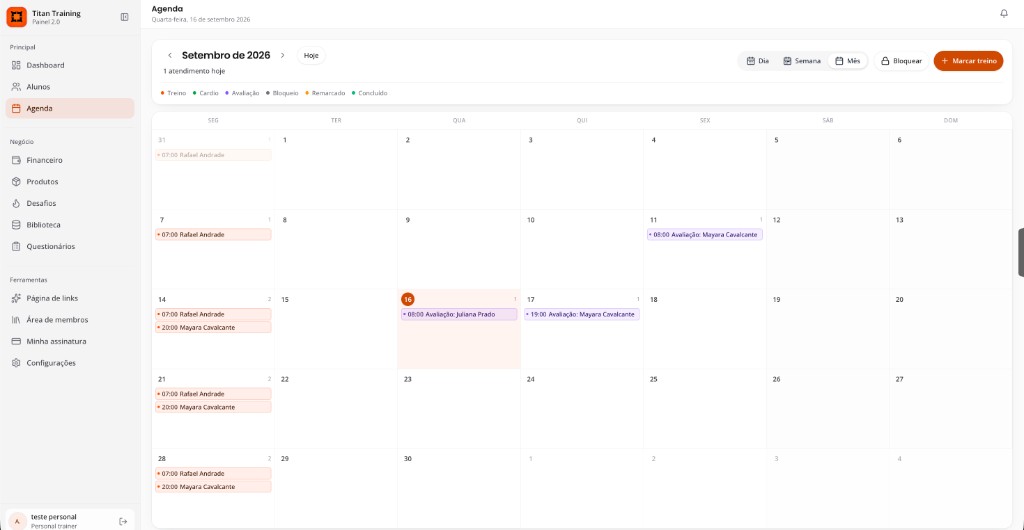Screen dimensions: 1024x530
Task: Open Mayara Cavalcante 20:00 event on day 28
Action: click(213, 487)
